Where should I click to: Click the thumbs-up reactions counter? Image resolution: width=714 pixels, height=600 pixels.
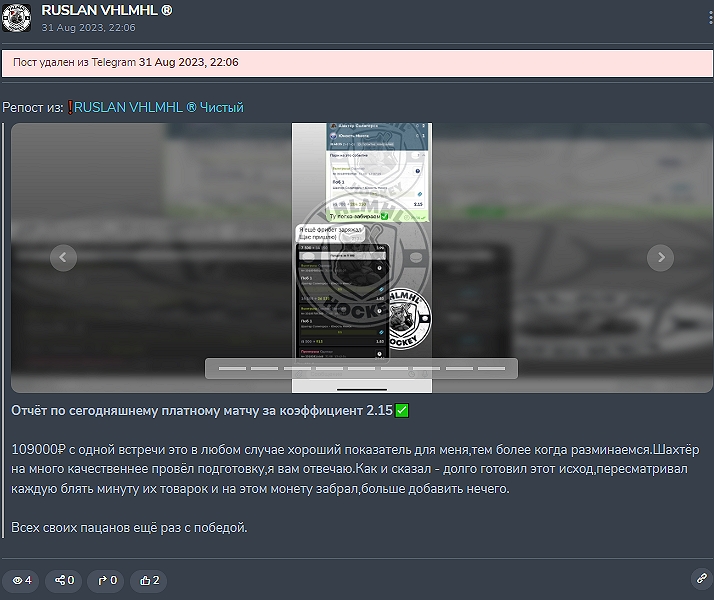tap(150, 580)
